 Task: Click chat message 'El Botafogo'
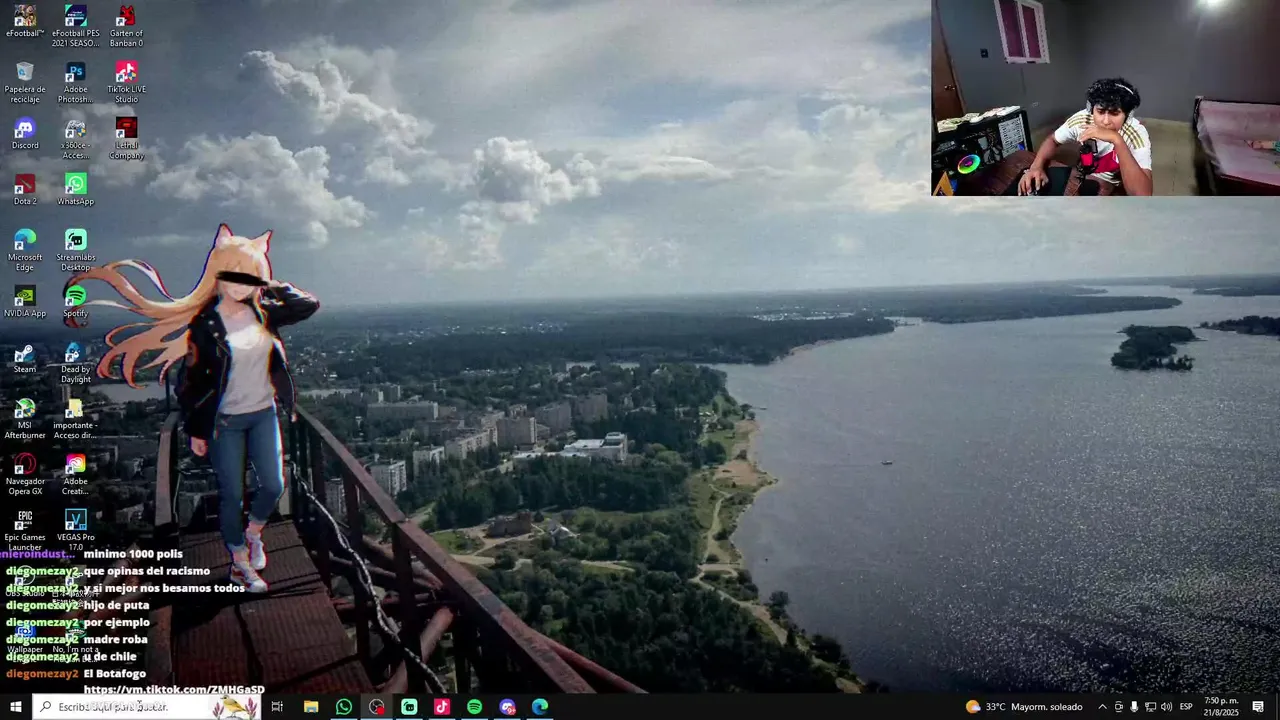115,674
